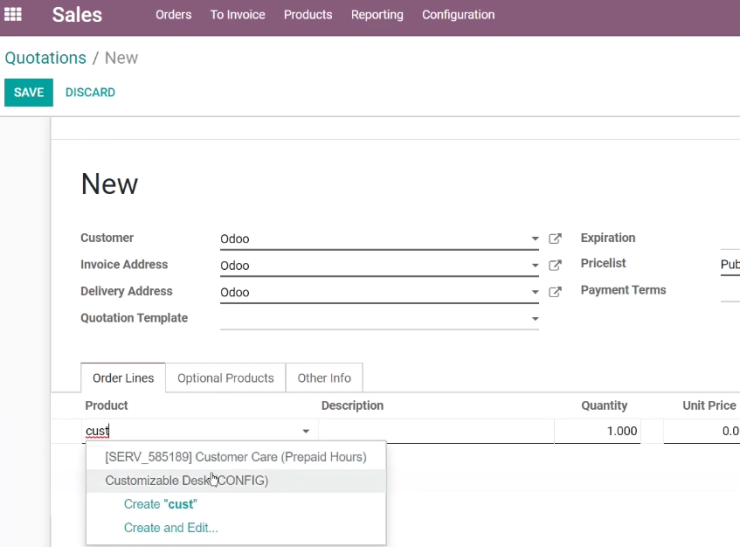The image size is (740, 547).
Task: Open external link for Customer Odoo
Action: pos(555,239)
